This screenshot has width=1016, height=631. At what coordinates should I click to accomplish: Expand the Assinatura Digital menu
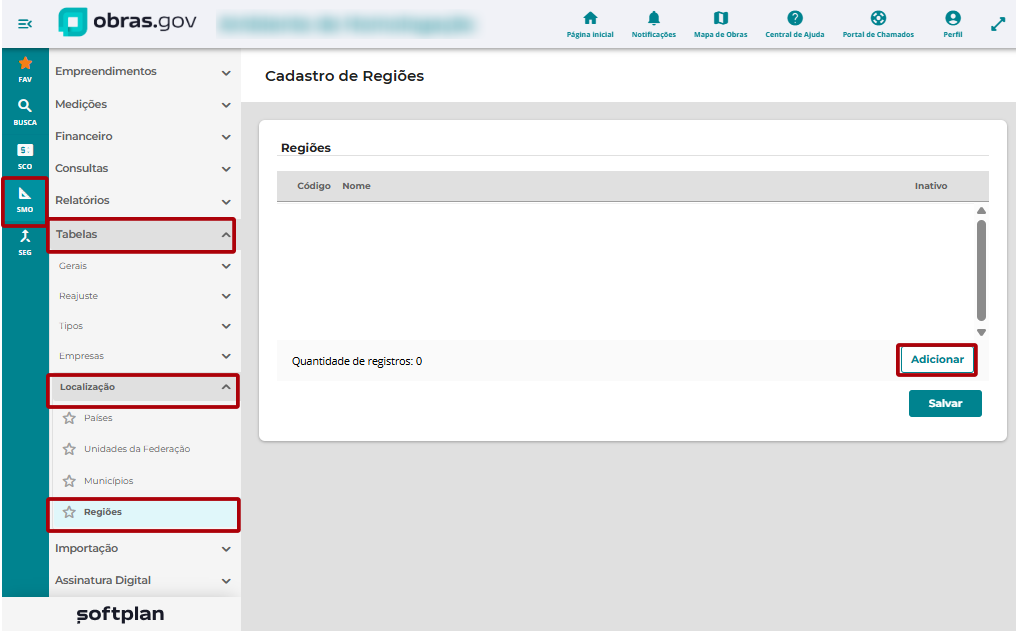[x=143, y=580]
